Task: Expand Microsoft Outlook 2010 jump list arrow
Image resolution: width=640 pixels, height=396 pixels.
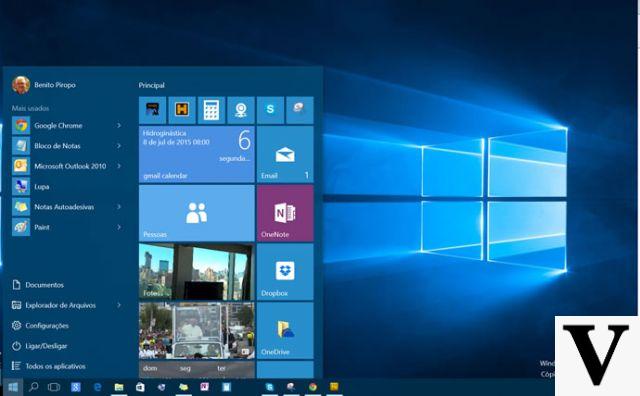Action: click(x=119, y=166)
